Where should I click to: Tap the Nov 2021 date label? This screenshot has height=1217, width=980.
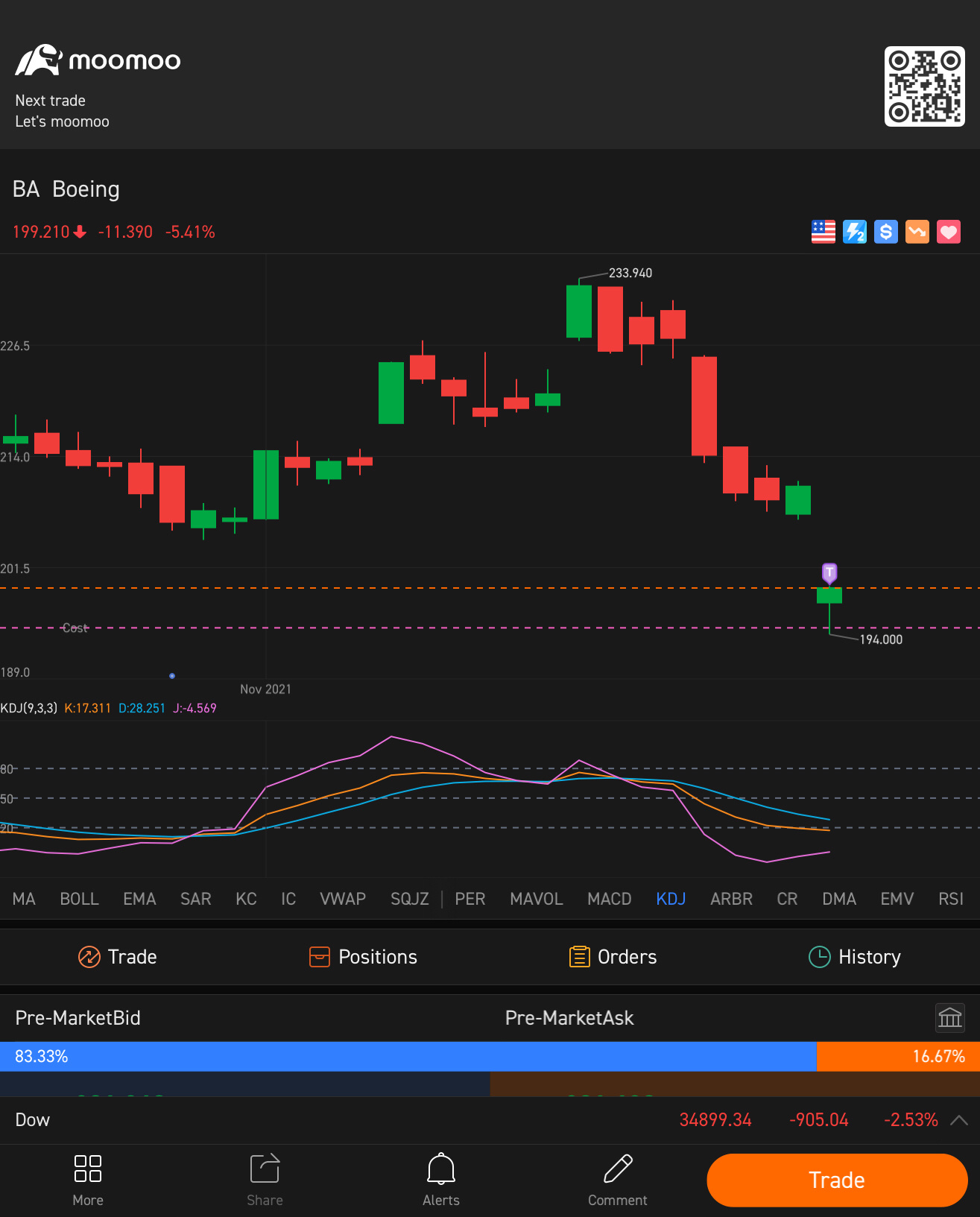click(265, 689)
